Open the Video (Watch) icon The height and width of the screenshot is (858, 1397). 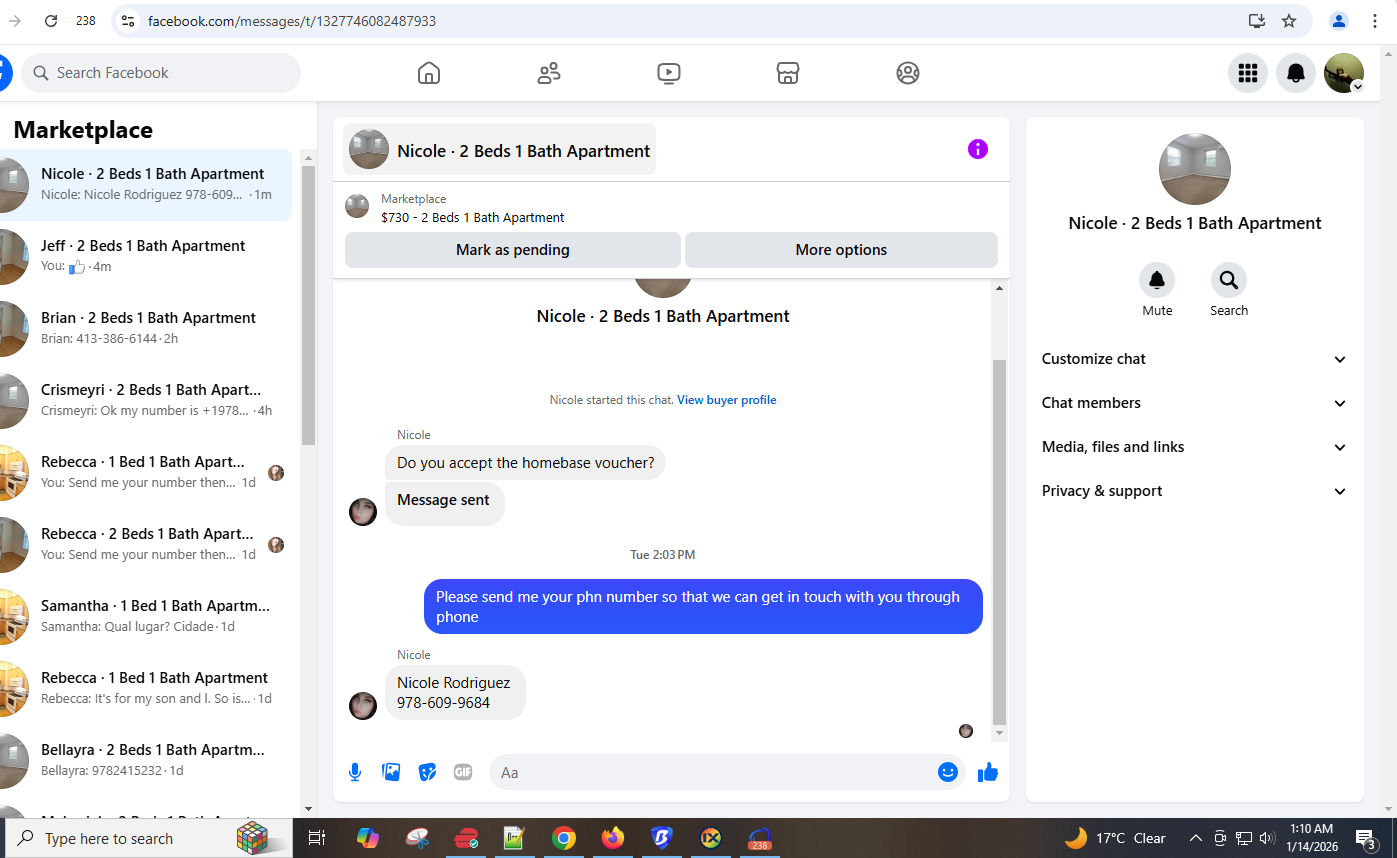point(669,73)
